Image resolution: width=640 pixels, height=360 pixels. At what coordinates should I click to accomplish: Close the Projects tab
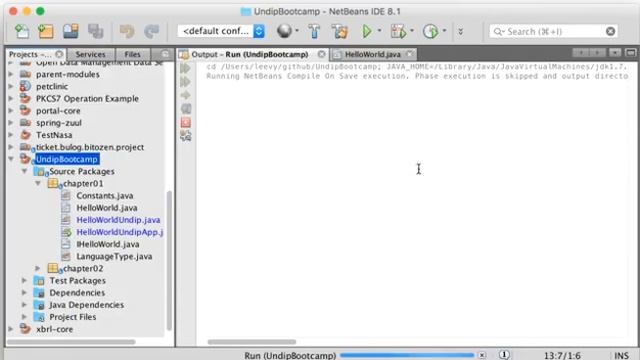click(x=59, y=54)
